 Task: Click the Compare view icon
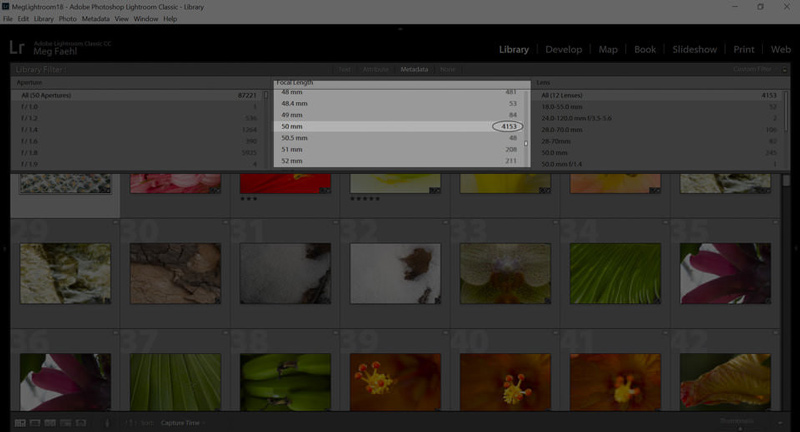tap(50, 423)
